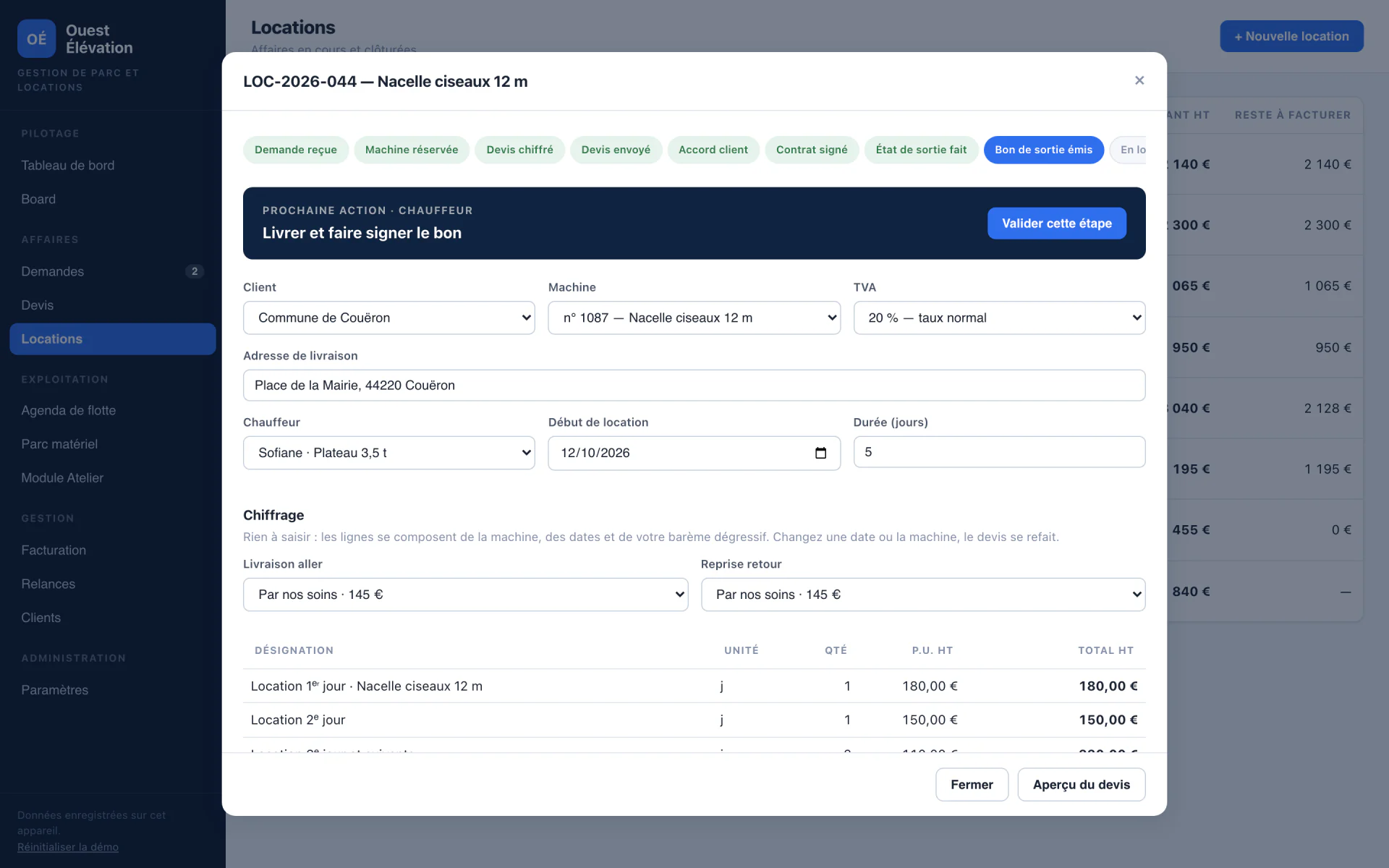Select the Devis chiffré step chip
1389x868 pixels.
tap(519, 150)
